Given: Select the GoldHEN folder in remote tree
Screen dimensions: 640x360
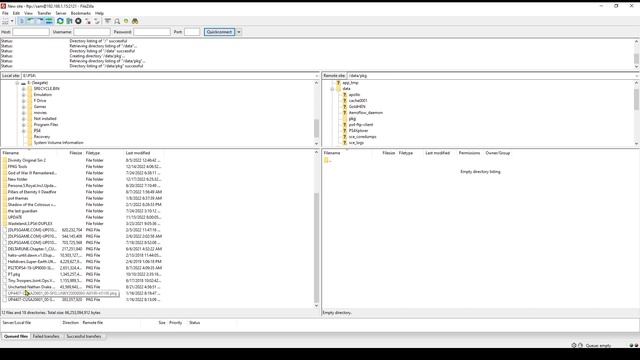Looking at the screenshot, I should 357,107.
